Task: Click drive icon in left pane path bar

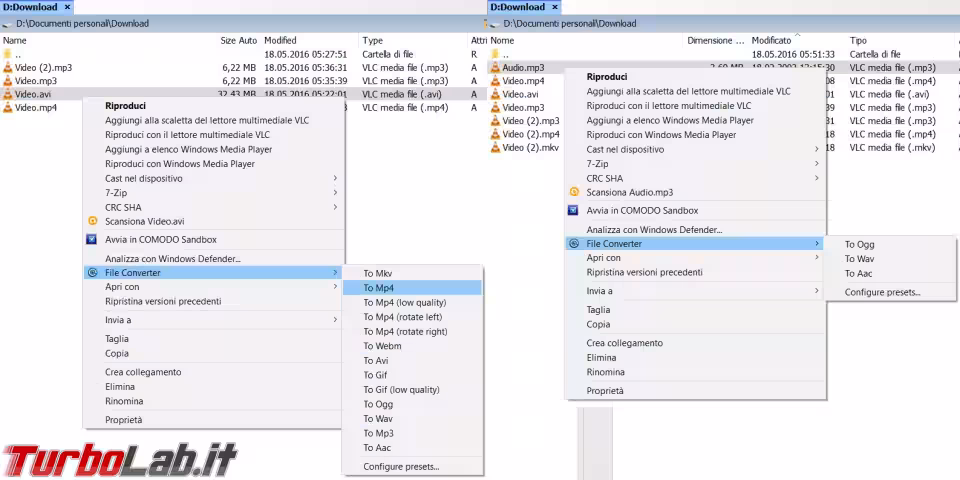Action: tap(7, 24)
